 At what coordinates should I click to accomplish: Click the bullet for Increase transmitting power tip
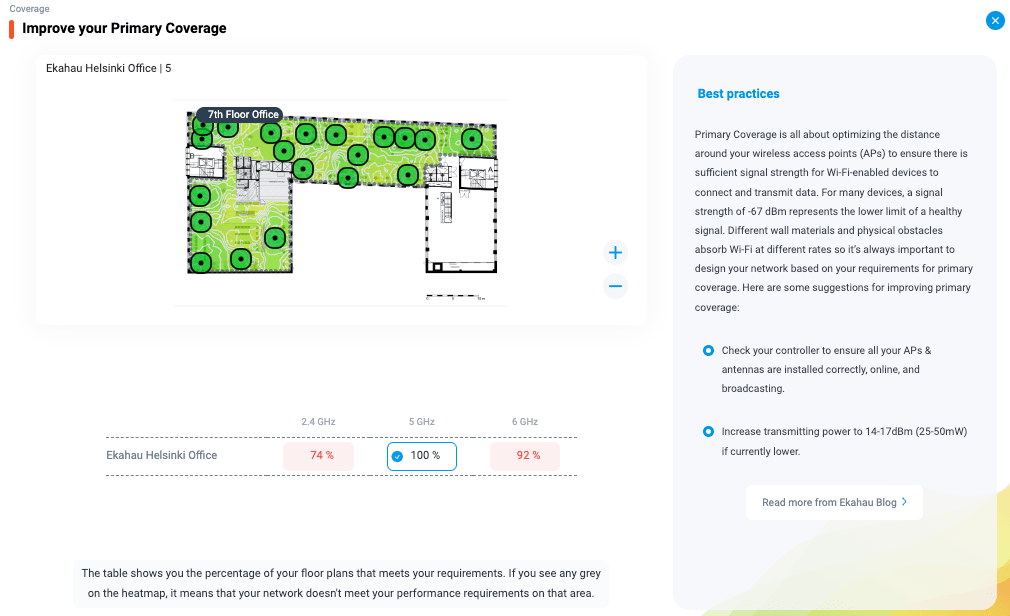coord(708,432)
